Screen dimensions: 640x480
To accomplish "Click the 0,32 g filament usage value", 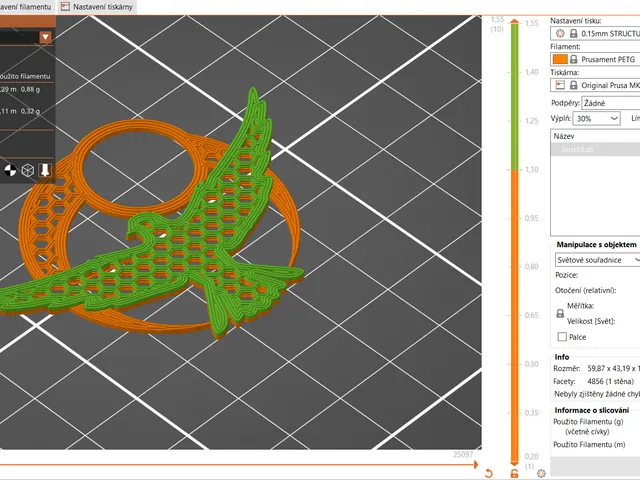I will click(x=30, y=111).
